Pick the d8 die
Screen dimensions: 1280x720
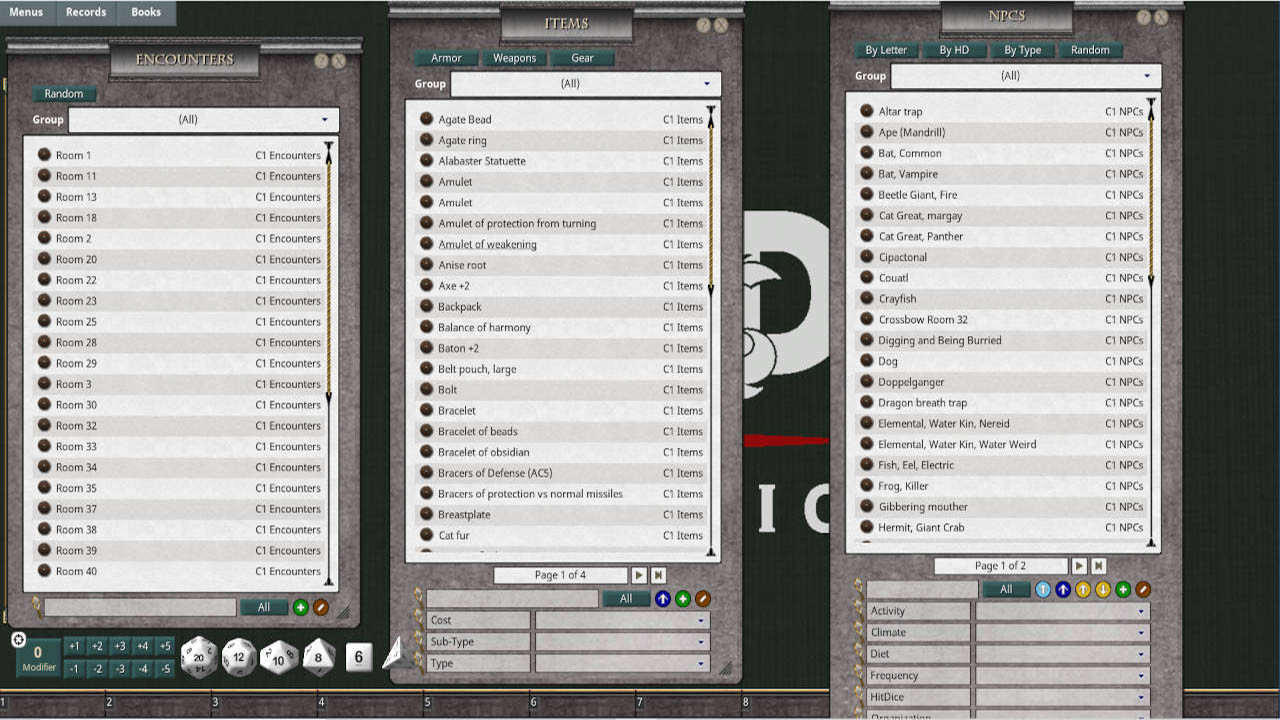(x=319, y=657)
